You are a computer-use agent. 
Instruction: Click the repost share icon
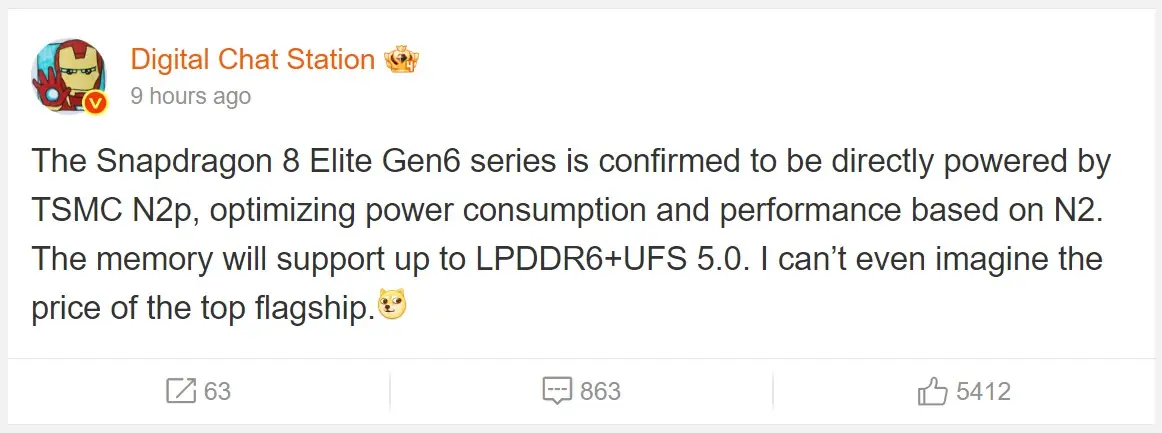click(180, 391)
